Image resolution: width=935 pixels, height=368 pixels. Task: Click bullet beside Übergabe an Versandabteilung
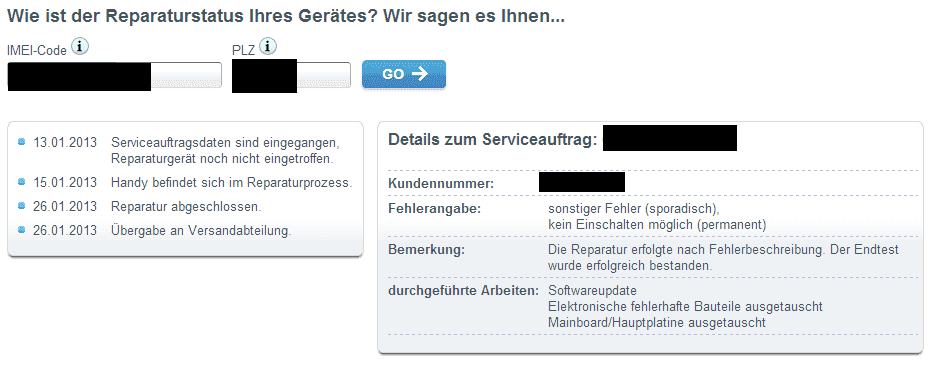pyautogui.click(x=22, y=230)
